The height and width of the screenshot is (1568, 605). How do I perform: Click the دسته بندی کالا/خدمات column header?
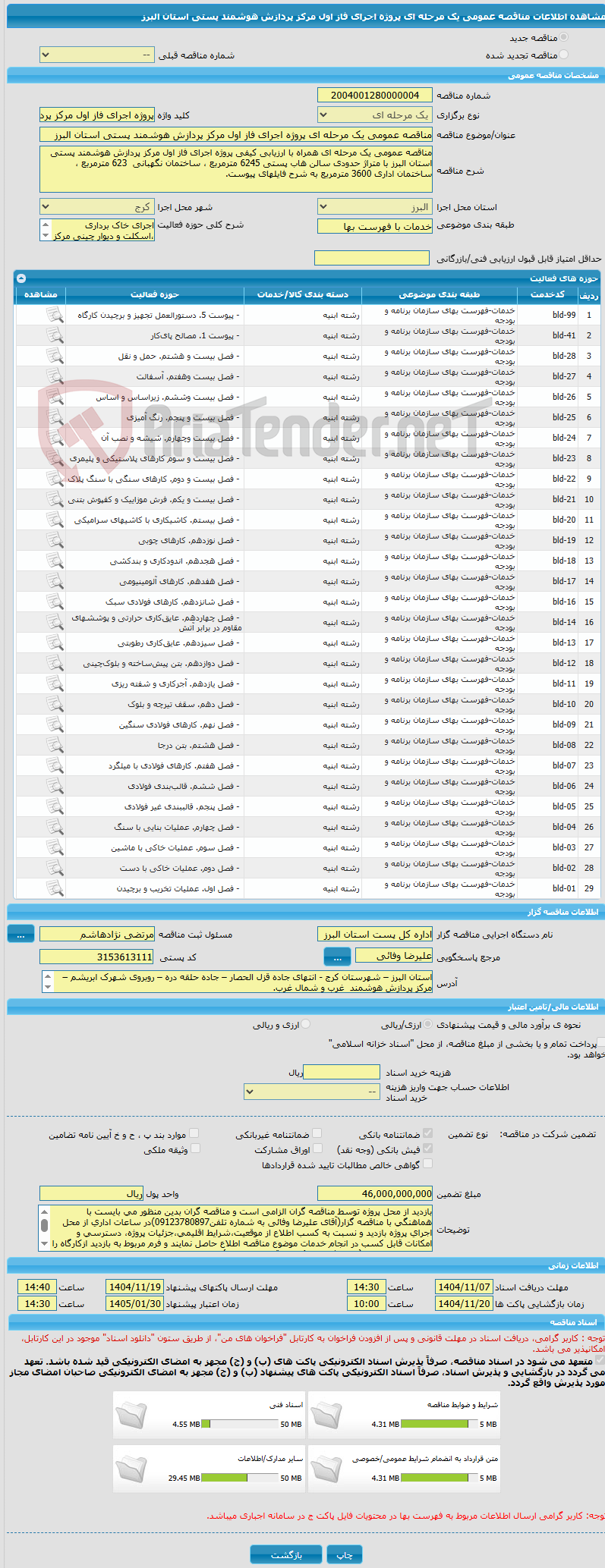[303, 294]
